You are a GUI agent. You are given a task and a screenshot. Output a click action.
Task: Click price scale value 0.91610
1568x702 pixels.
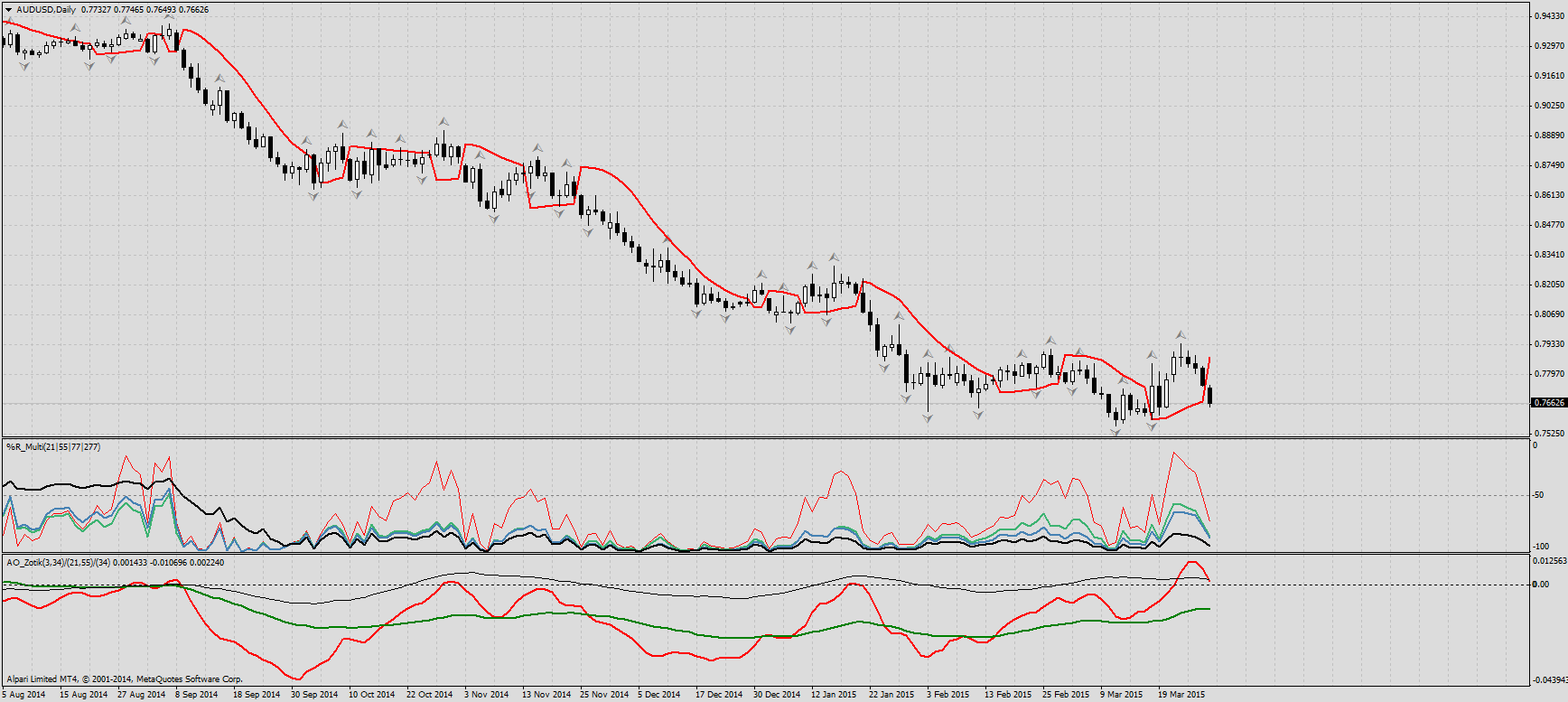tap(1549, 76)
